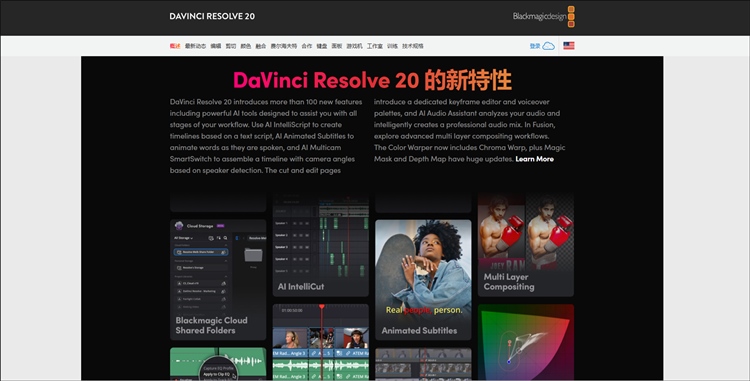Open the Animated Subtitles card

423,280
